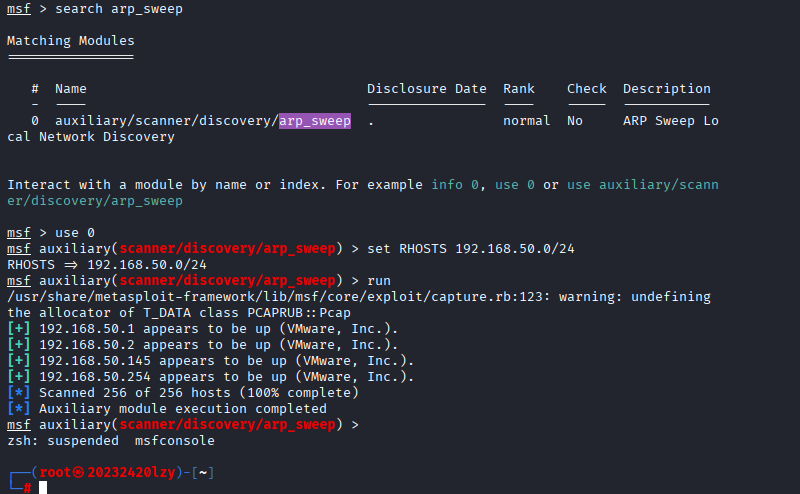Click the '192.168.50.2 appears to be up' line
The image size is (800, 494).
(203, 345)
